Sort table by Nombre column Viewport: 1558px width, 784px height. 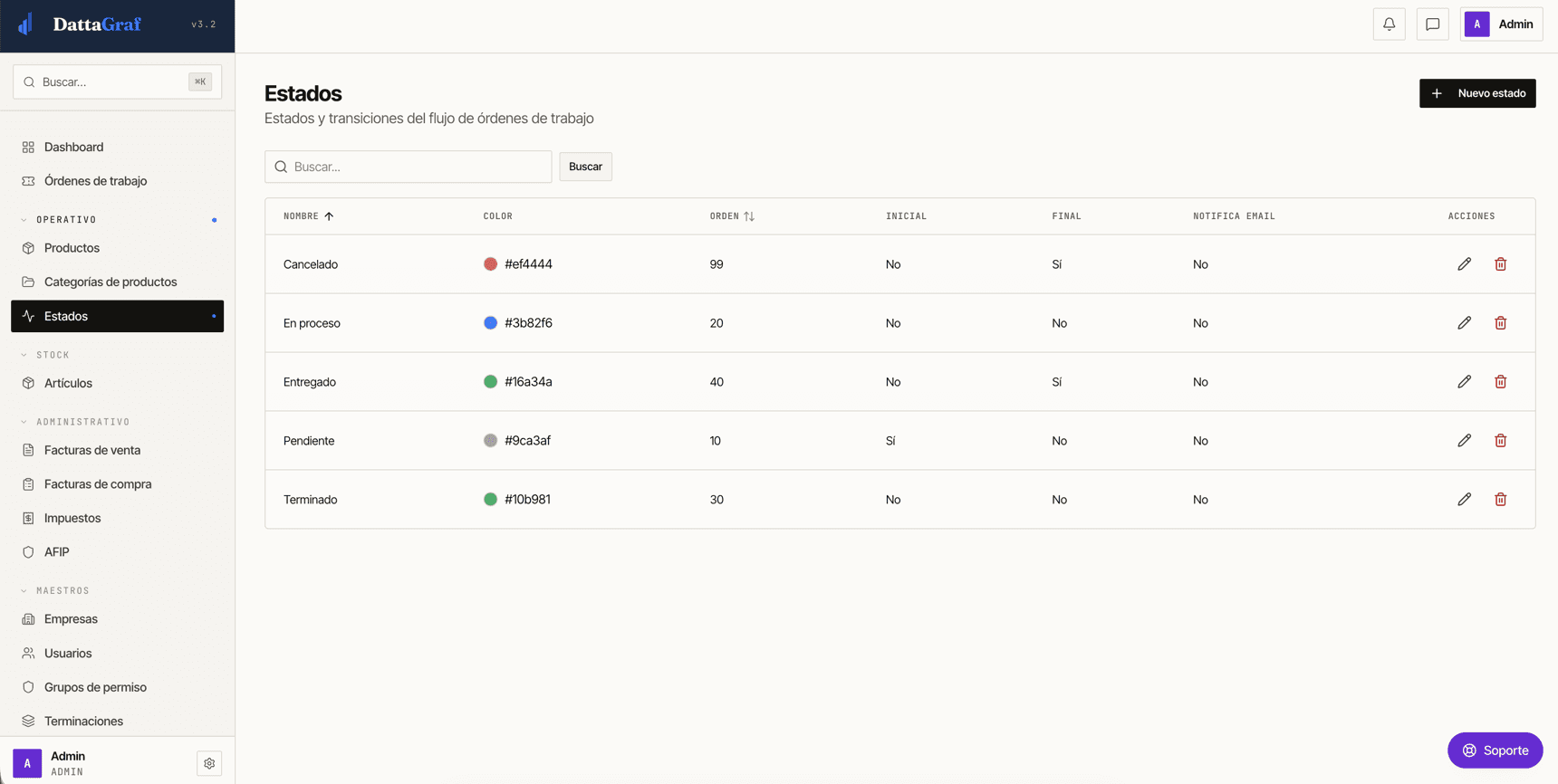tap(308, 216)
